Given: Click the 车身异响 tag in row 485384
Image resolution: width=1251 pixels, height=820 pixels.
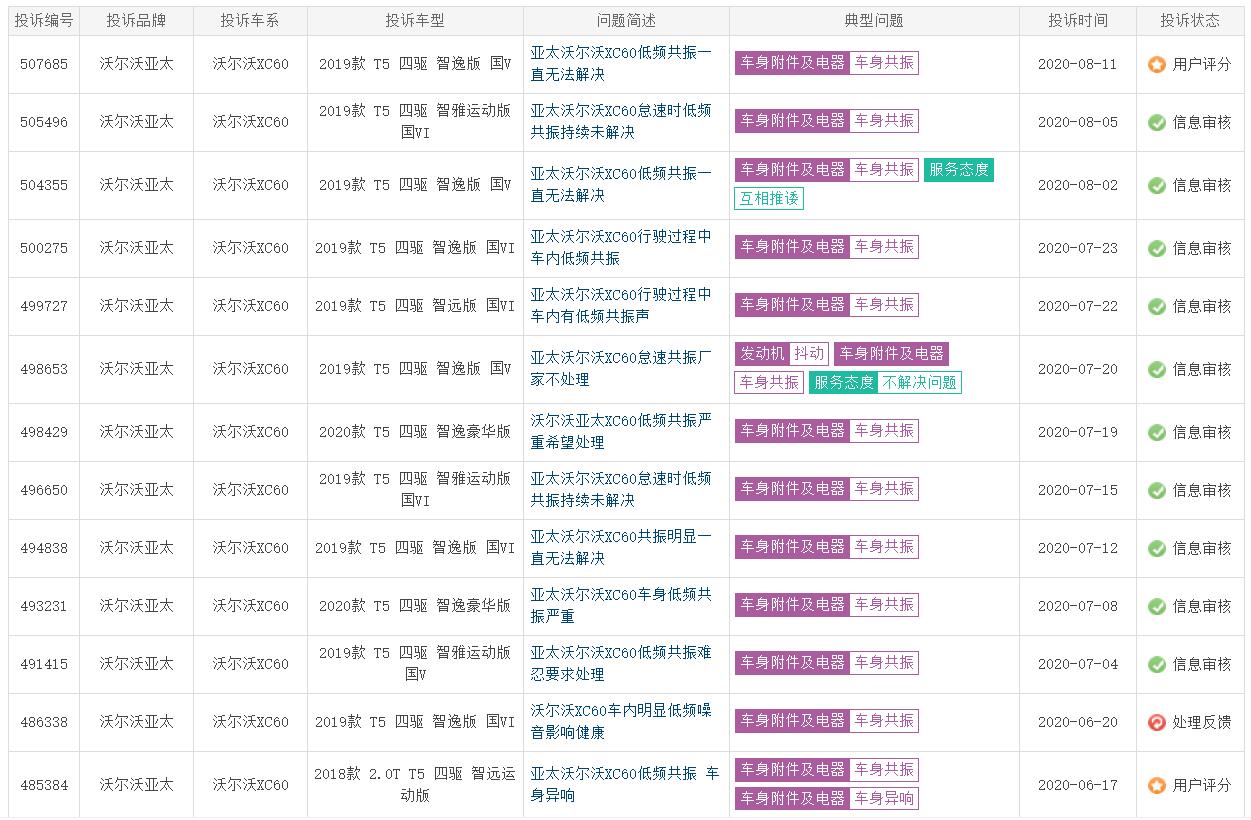Looking at the screenshot, I should pos(883,798).
